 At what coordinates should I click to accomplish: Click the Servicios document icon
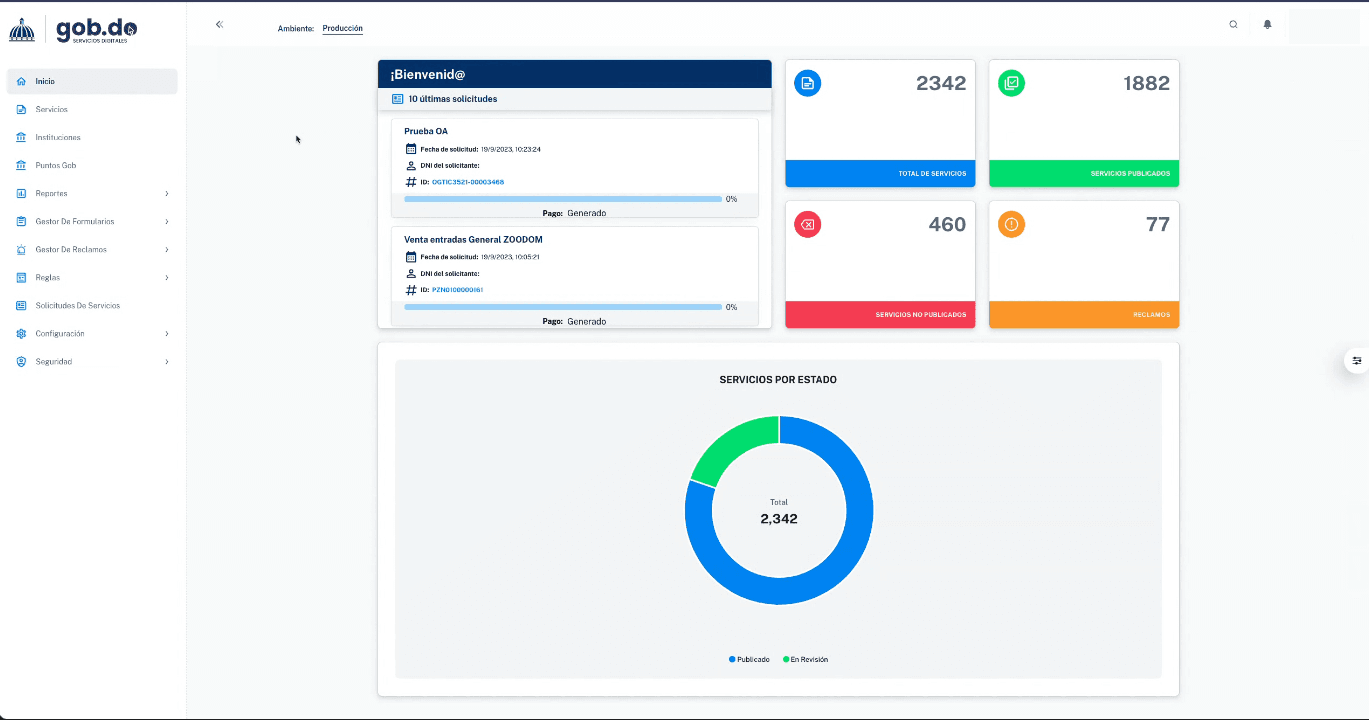point(21,109)
